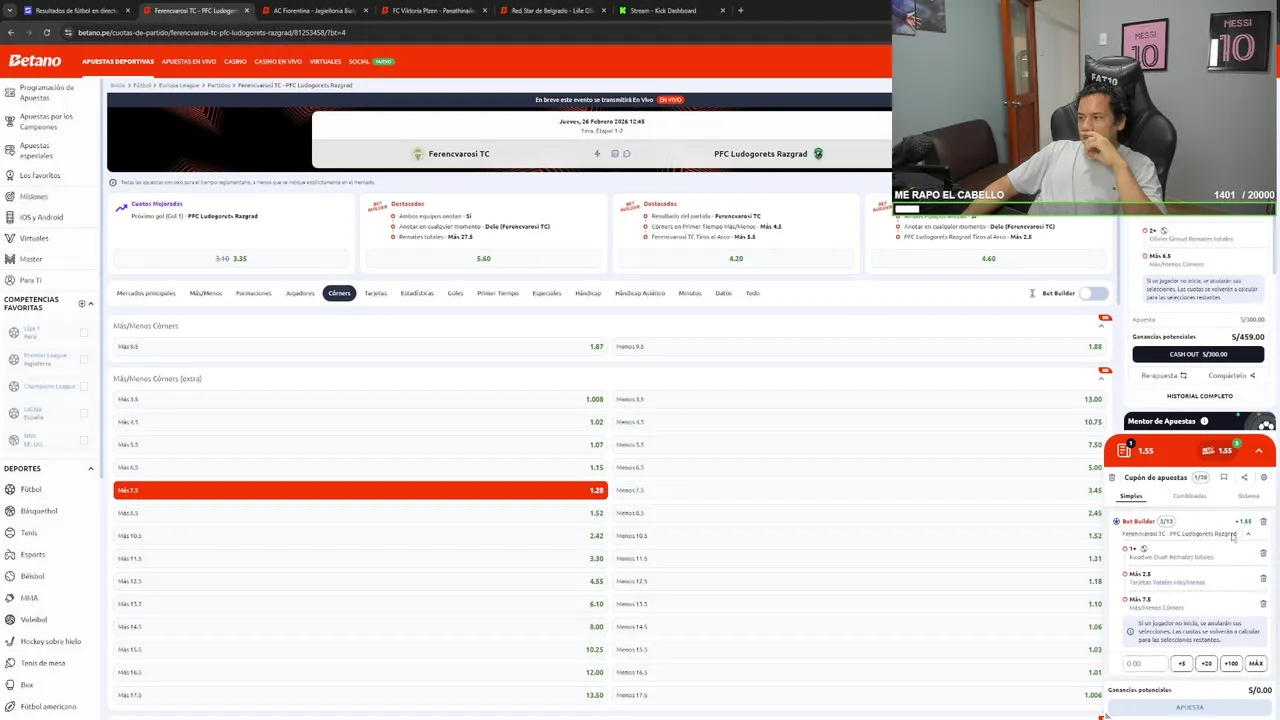Add a favorite competition with the plus icon
This screenshot has height=720, width=1280.
click(x=82, y=303)
